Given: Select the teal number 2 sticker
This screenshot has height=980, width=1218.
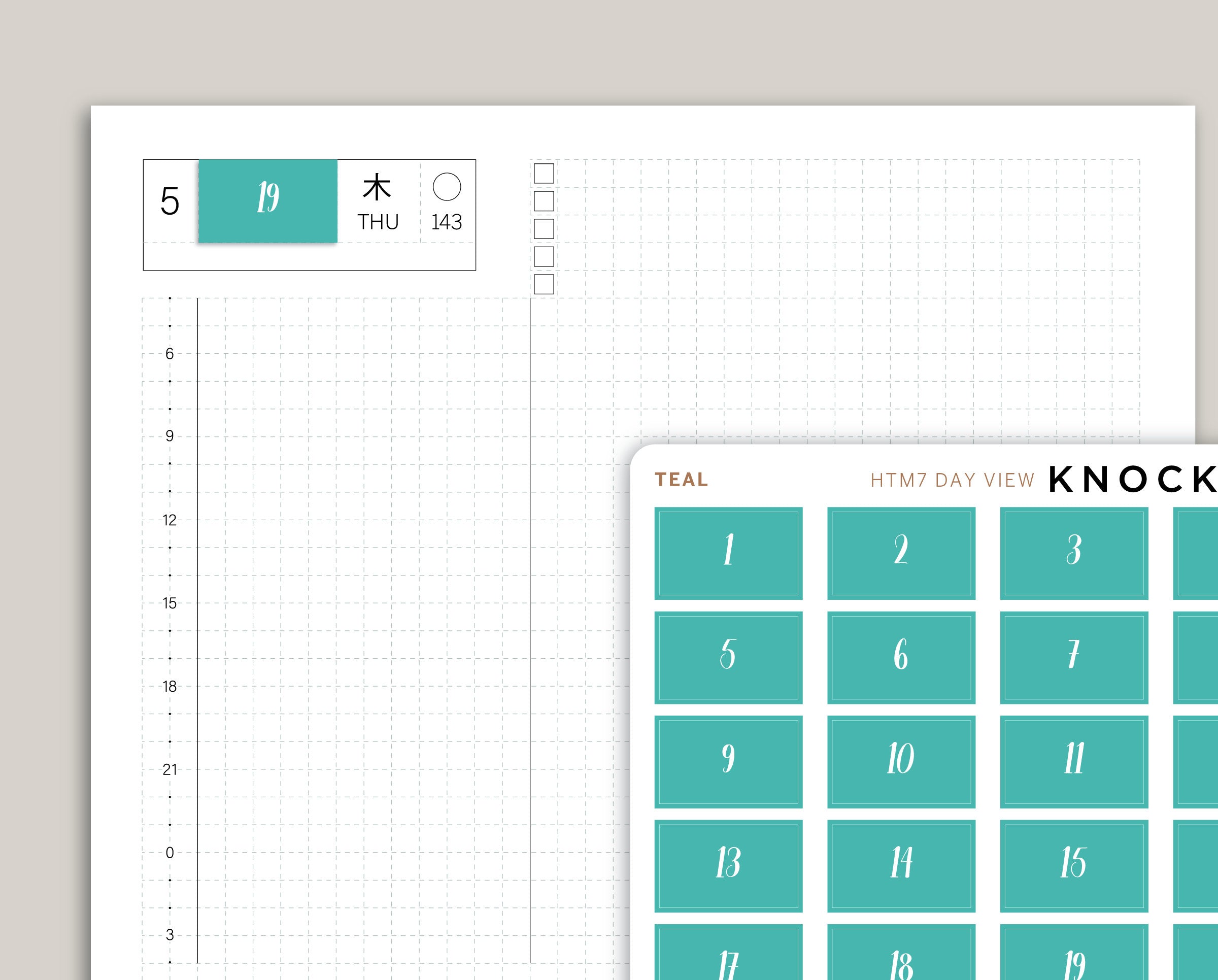Looking at the screenshot, I should point(901,553).
